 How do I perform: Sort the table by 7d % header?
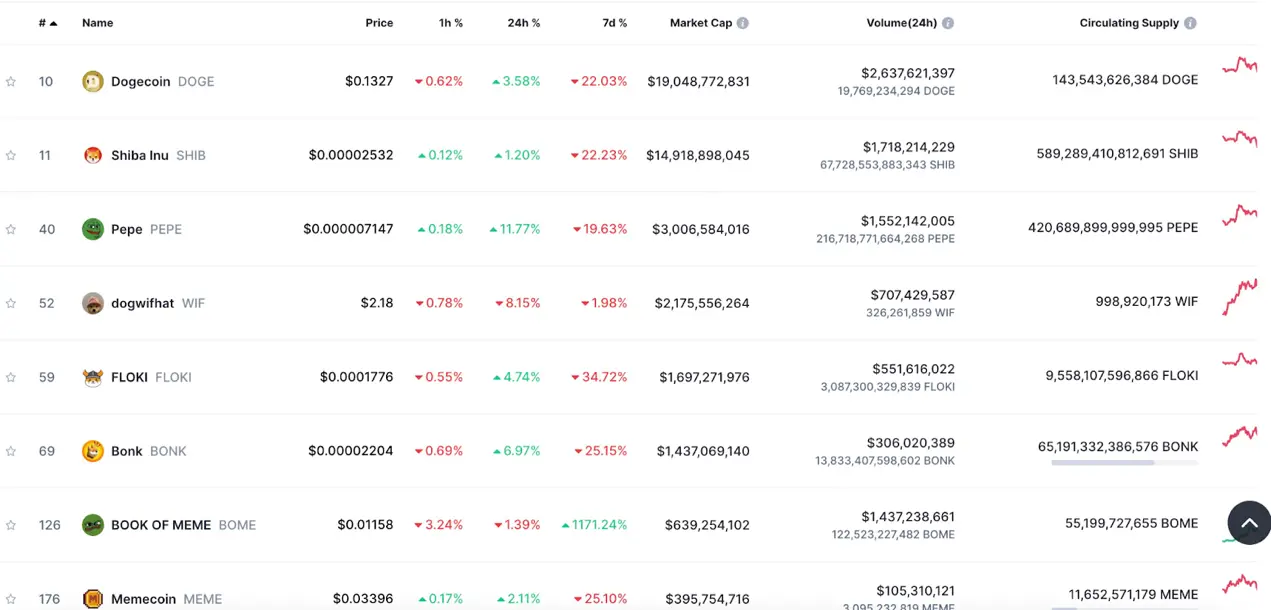614,23
